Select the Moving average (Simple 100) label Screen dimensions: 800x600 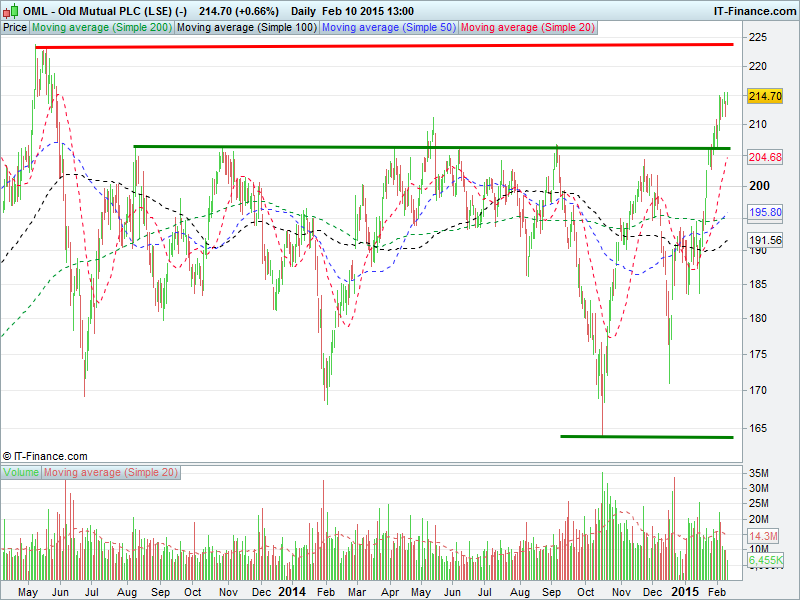(247, 28)
